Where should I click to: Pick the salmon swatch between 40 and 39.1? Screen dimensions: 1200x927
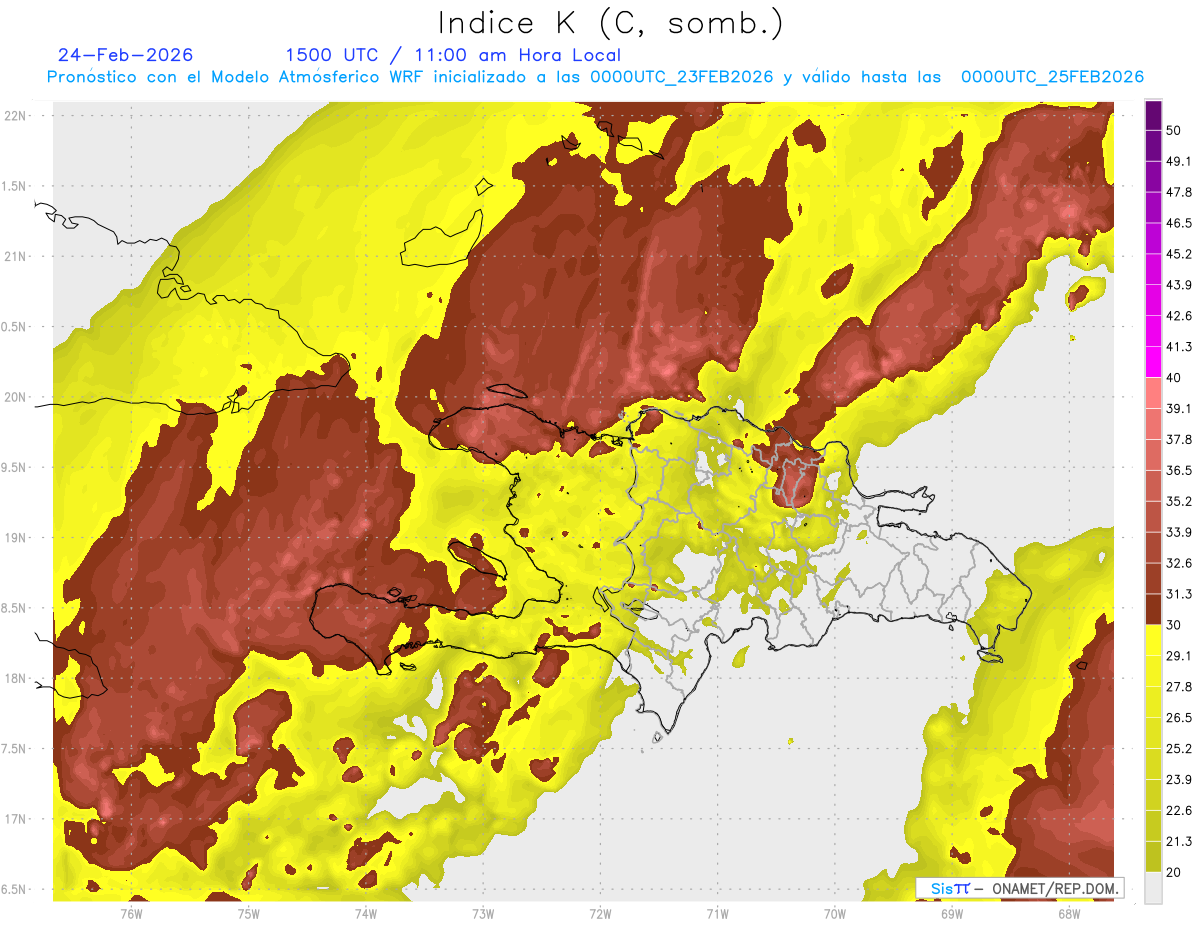point(1153,393)
